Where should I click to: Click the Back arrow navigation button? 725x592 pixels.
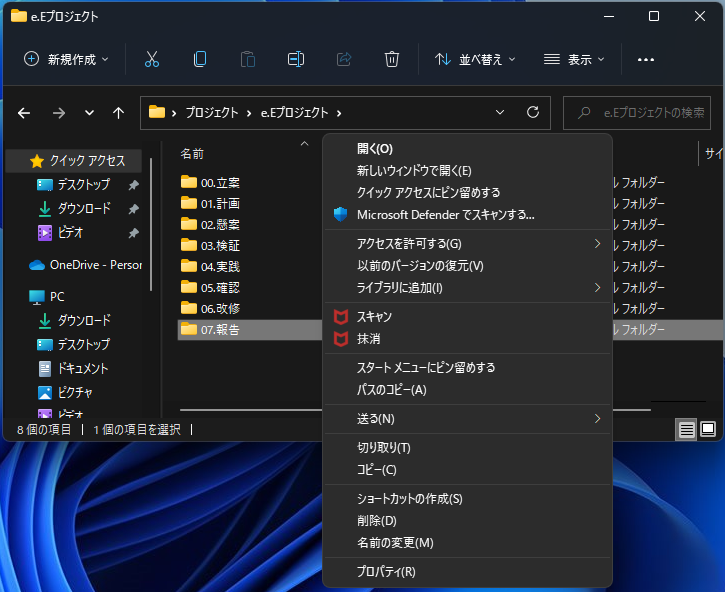(x=25, y=113)
